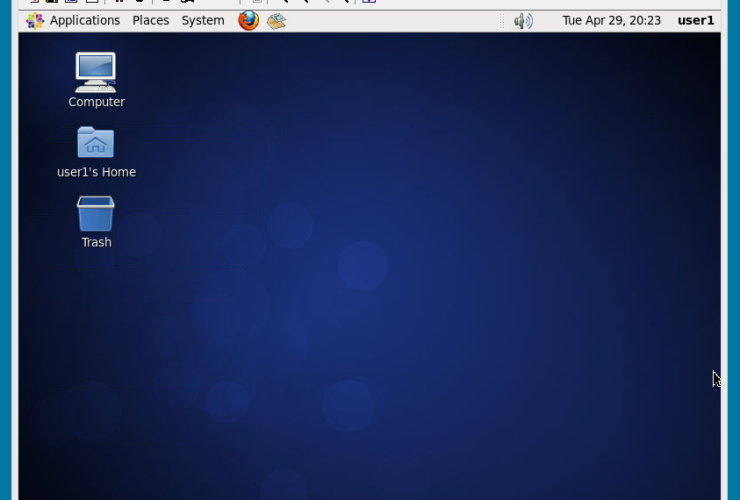Click the logo icon beside Applications
The image size is (740, 500).
[x=35, y=20]
